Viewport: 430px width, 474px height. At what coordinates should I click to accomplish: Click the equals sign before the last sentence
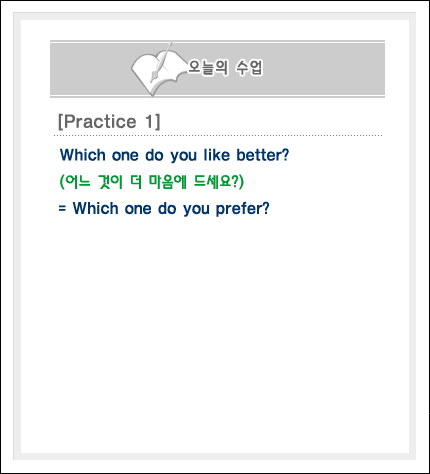click(62, 209)
